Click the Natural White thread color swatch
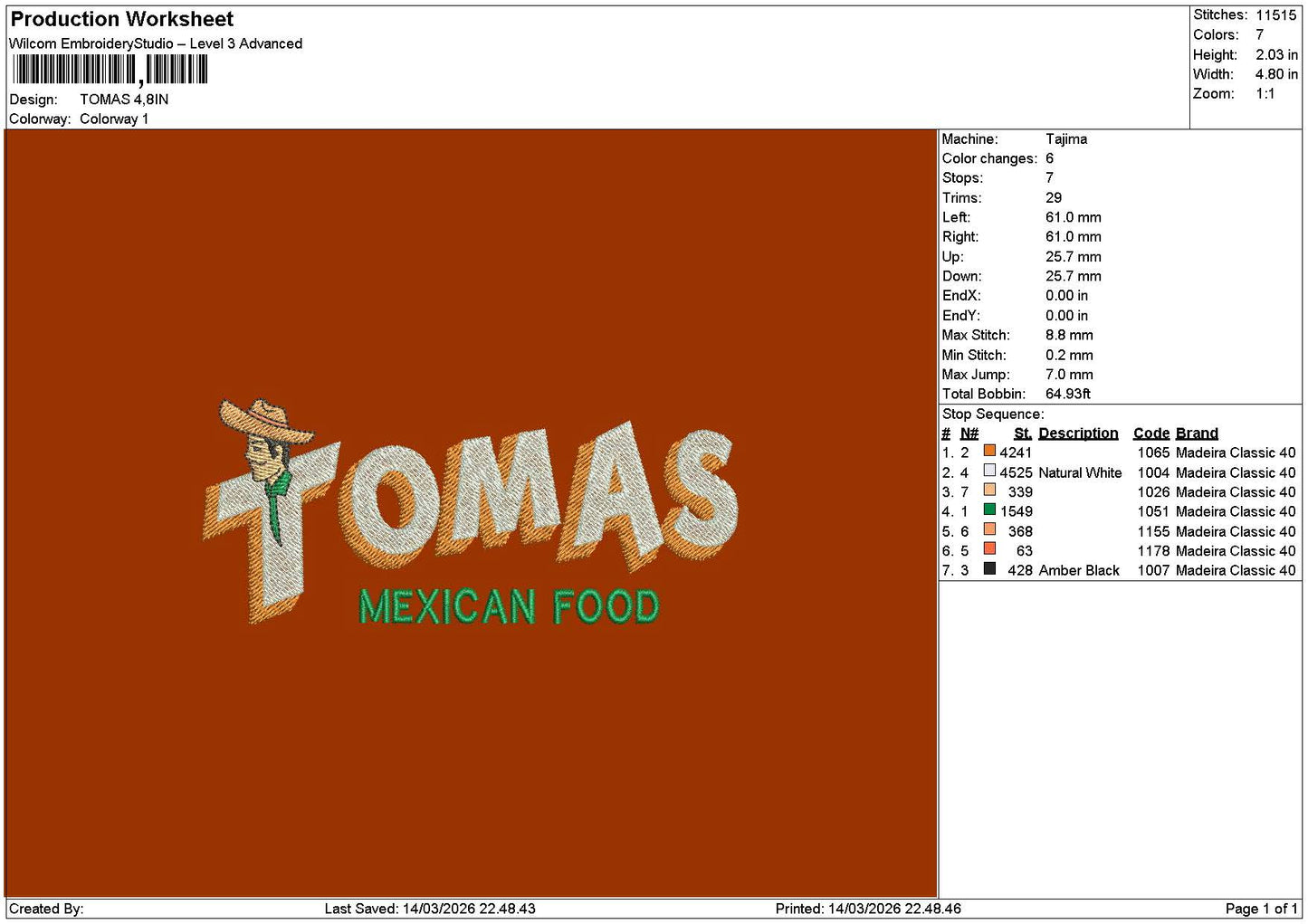The height and width of the screenshot is (924, 1308). tap(989, 471)
